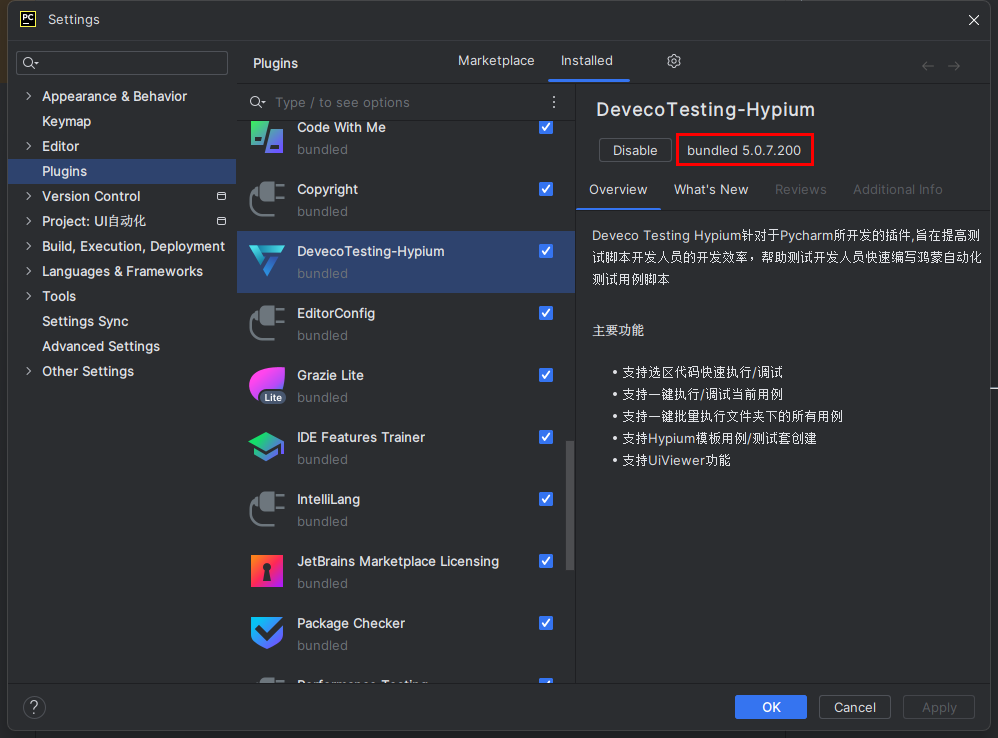998x738 pixels.
Task: Open the Overview tab
Action: 618,190
